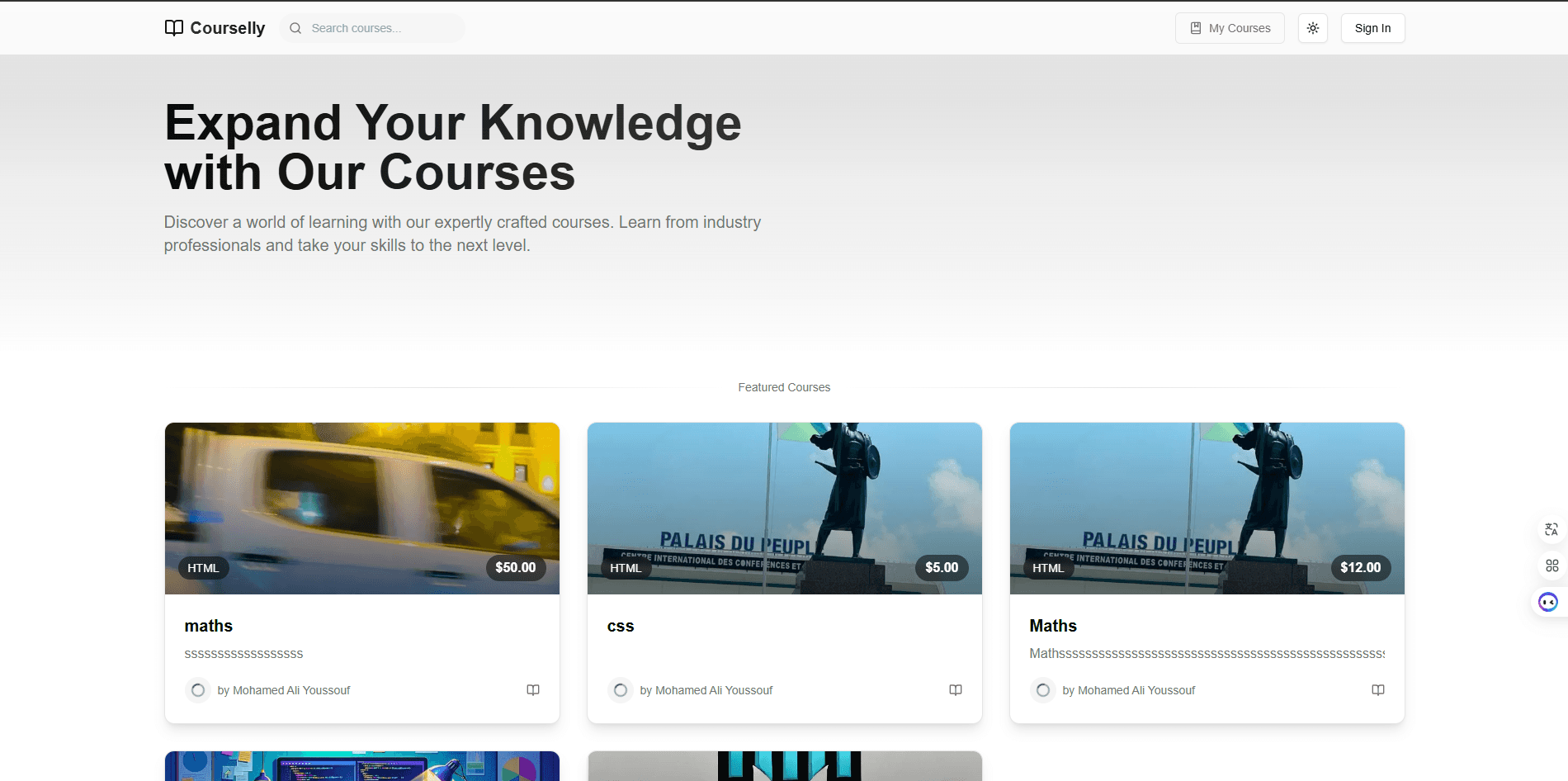The image size is (1568, 781).
Task: Open the book preview icon on the maths card
Action: tap(533, 689)
